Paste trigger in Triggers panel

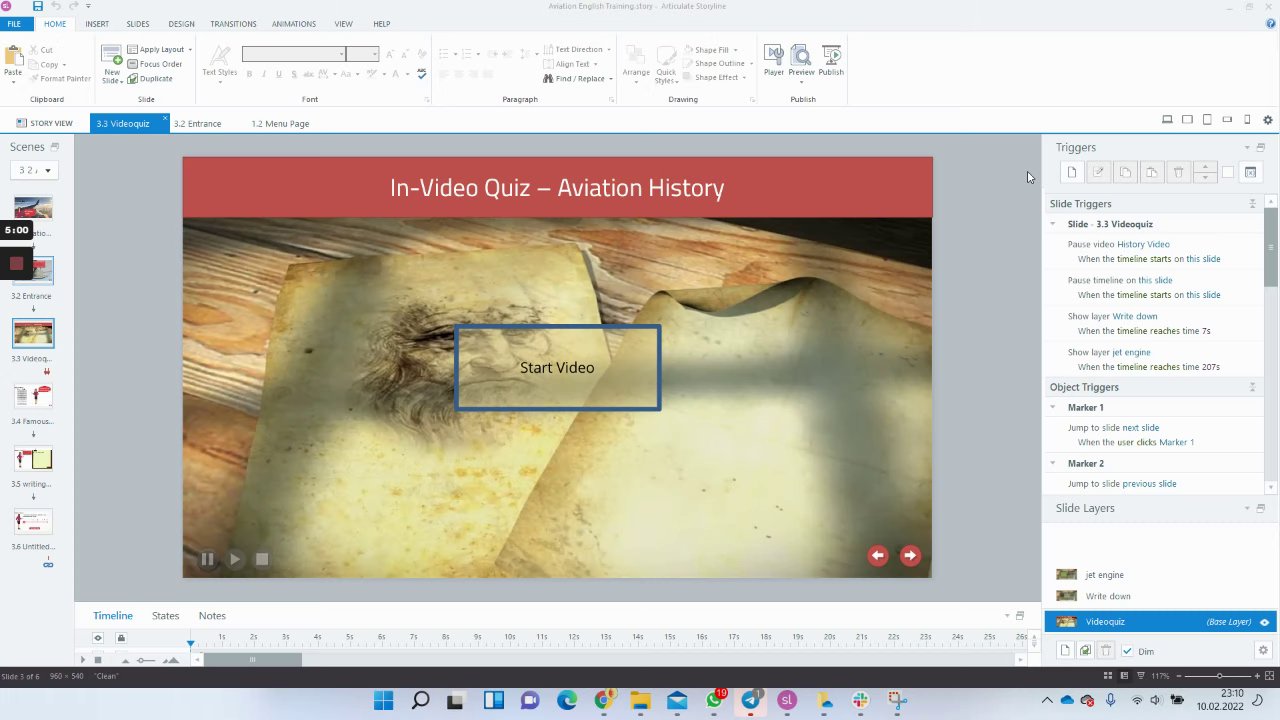1151,173
